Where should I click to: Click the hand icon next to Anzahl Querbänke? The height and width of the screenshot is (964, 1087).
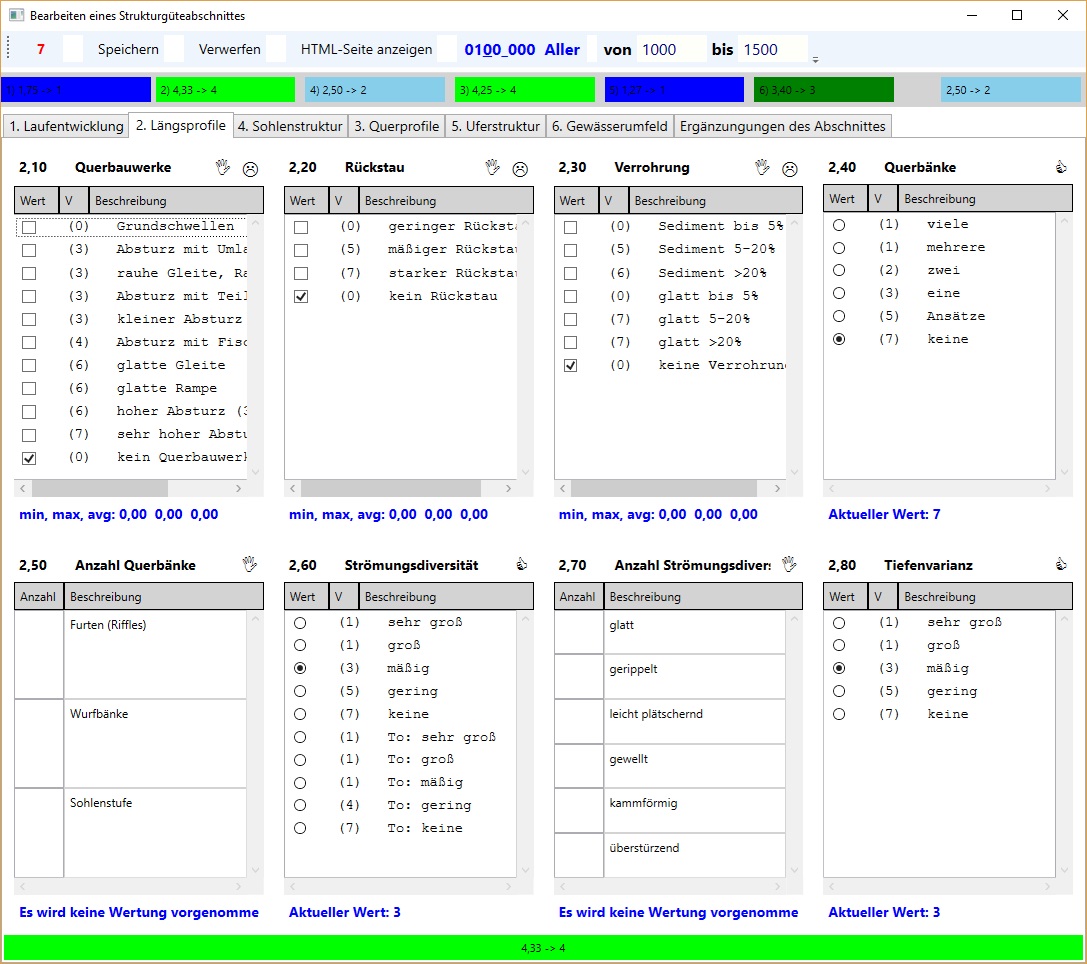[x=250, y=565]
